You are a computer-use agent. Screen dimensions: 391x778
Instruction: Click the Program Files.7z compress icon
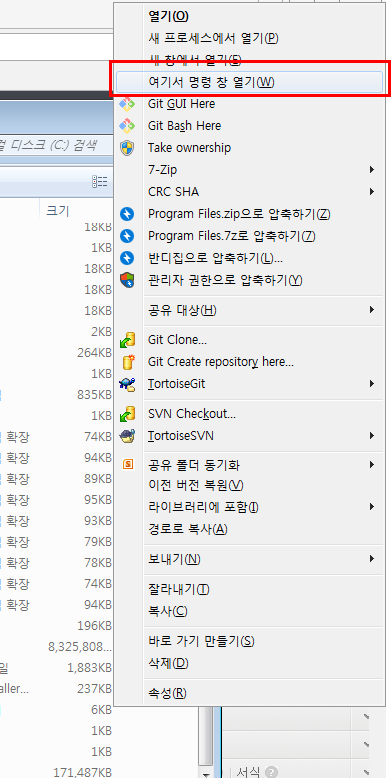(x=128, y=236)
